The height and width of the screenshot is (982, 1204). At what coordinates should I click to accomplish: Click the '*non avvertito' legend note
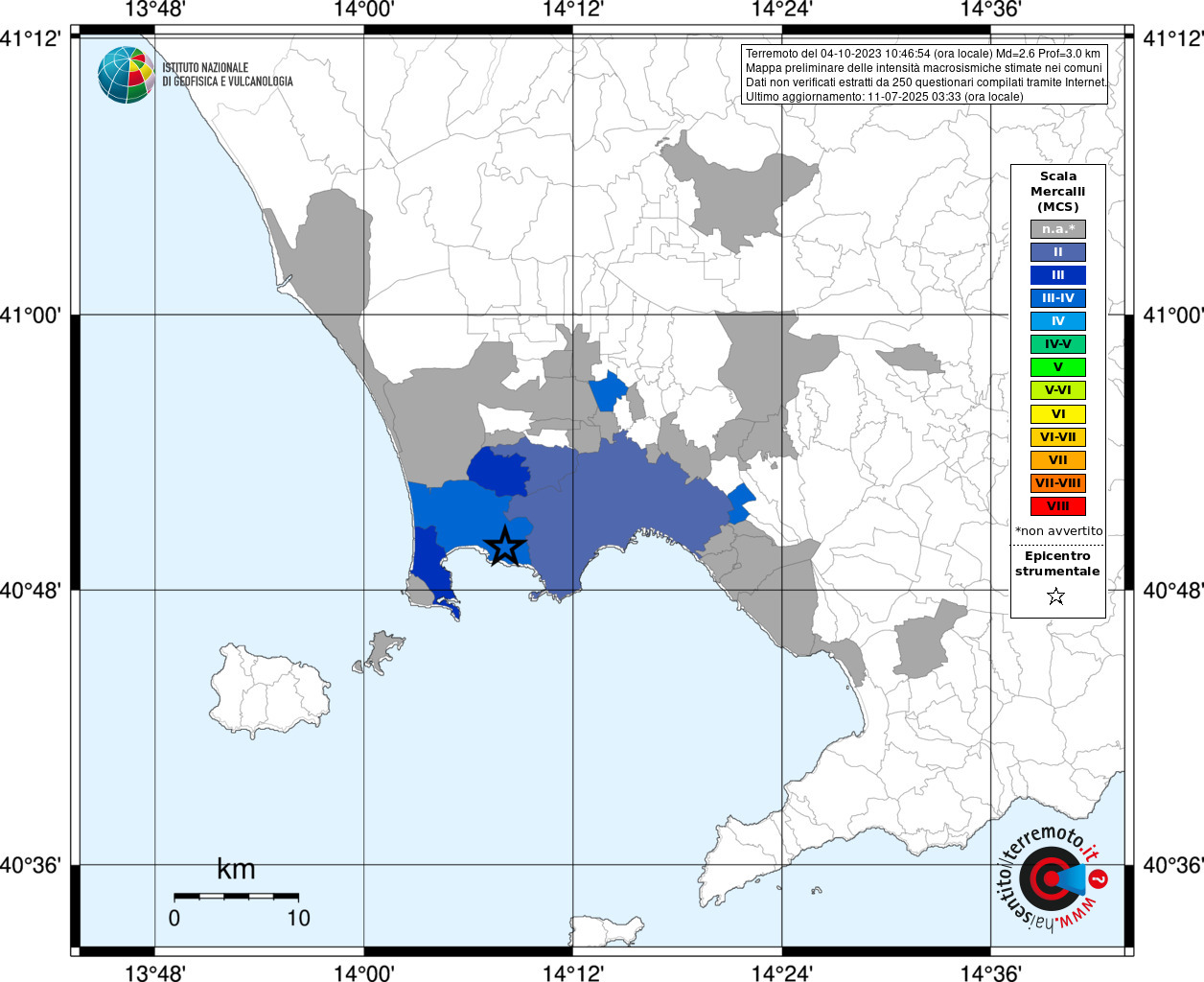tap(1059, 530)
